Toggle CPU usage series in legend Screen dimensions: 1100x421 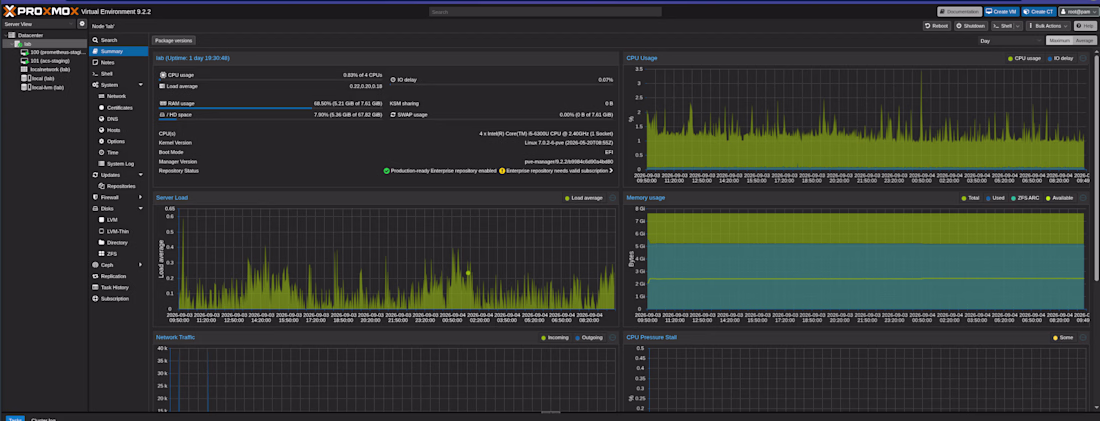[1024, 58]
